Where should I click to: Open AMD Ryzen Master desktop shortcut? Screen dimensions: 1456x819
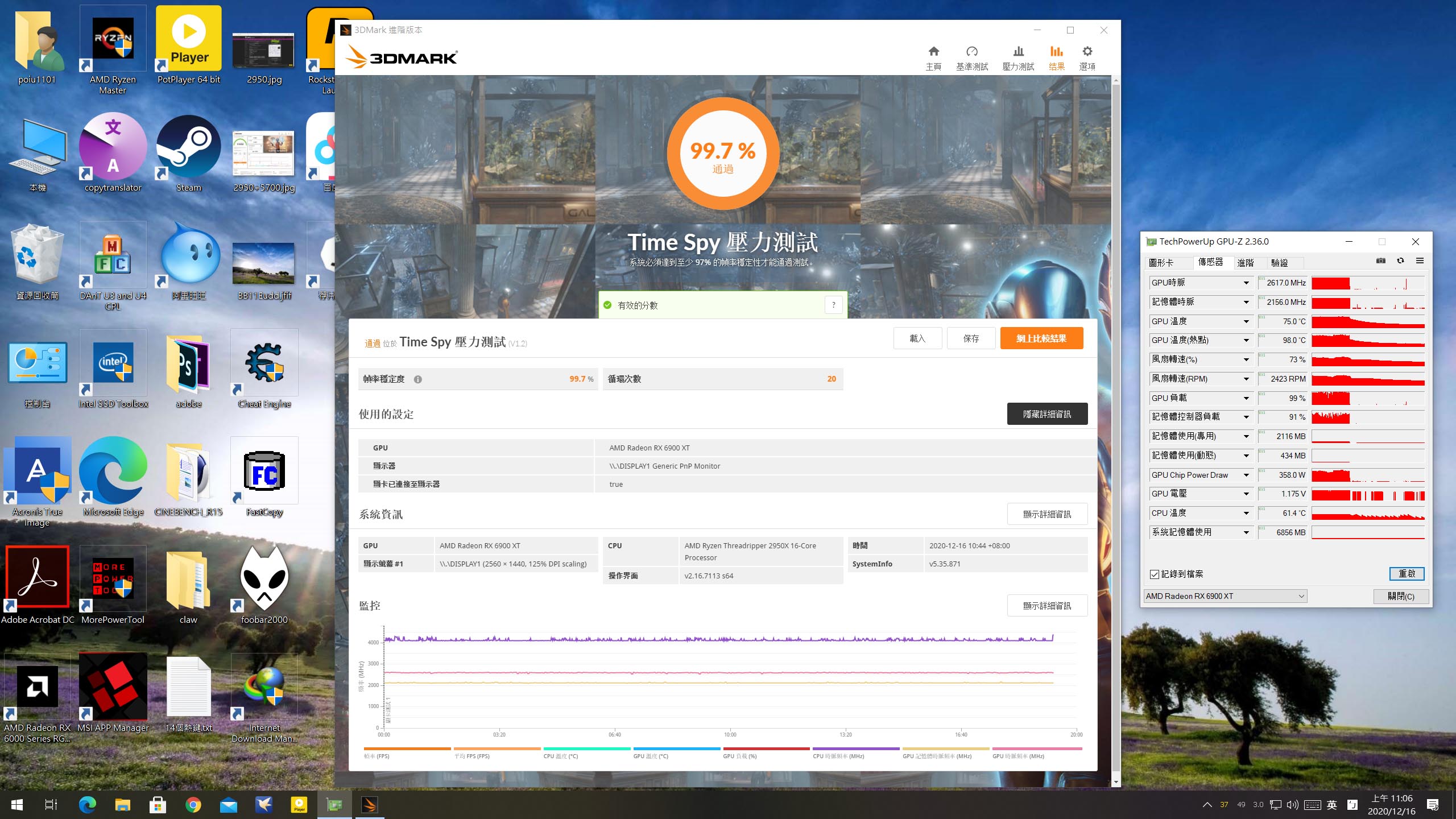click(113, 50)
